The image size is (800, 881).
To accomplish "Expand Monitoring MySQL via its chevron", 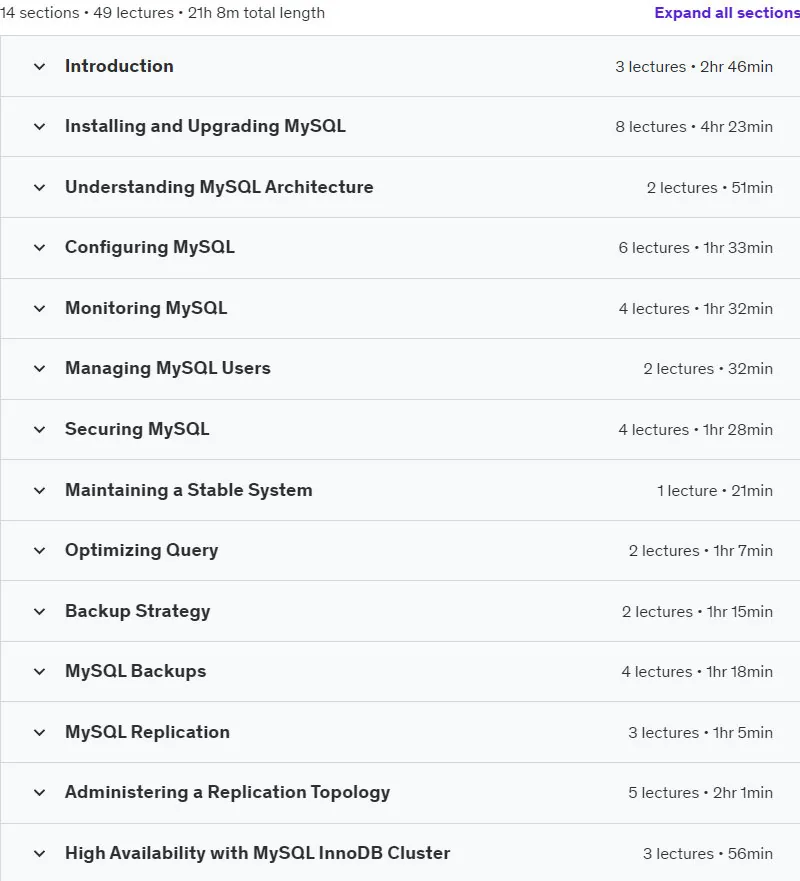I will point(39,308).
